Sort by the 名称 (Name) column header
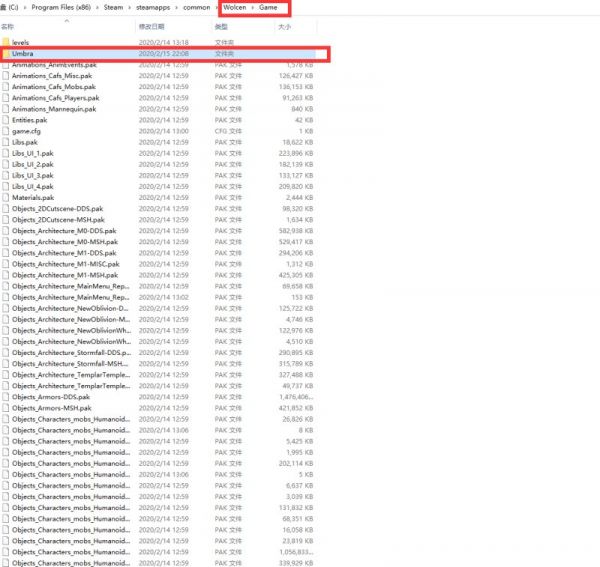Screen dimensions: 600x567 click(7, 27)
